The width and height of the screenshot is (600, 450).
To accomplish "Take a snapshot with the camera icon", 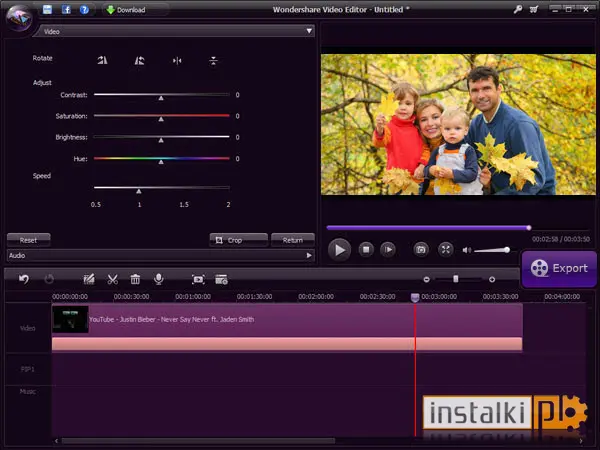I will coord(421,250).
